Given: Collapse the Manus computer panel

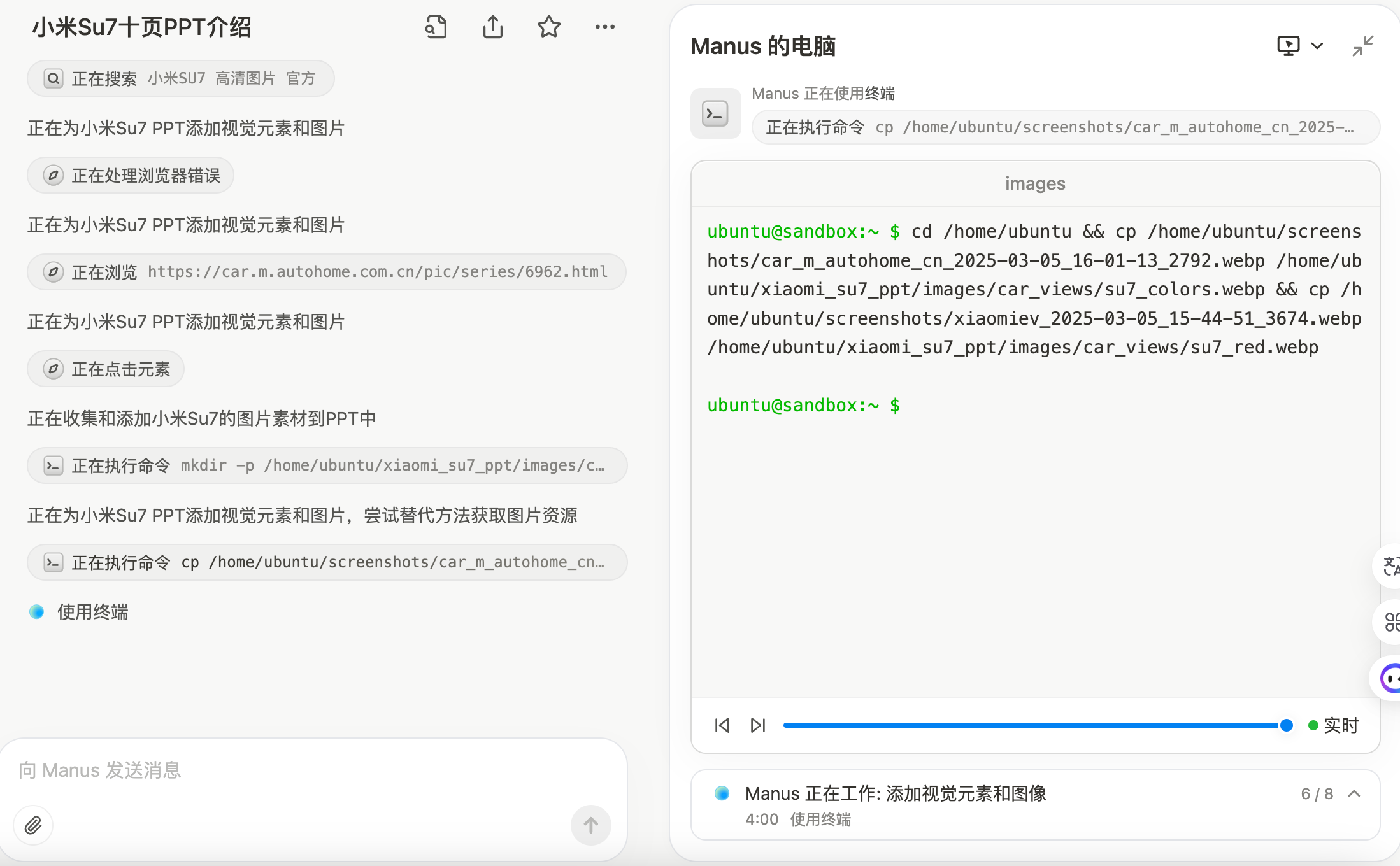Looking at the screenshot, I should 1362,46.
